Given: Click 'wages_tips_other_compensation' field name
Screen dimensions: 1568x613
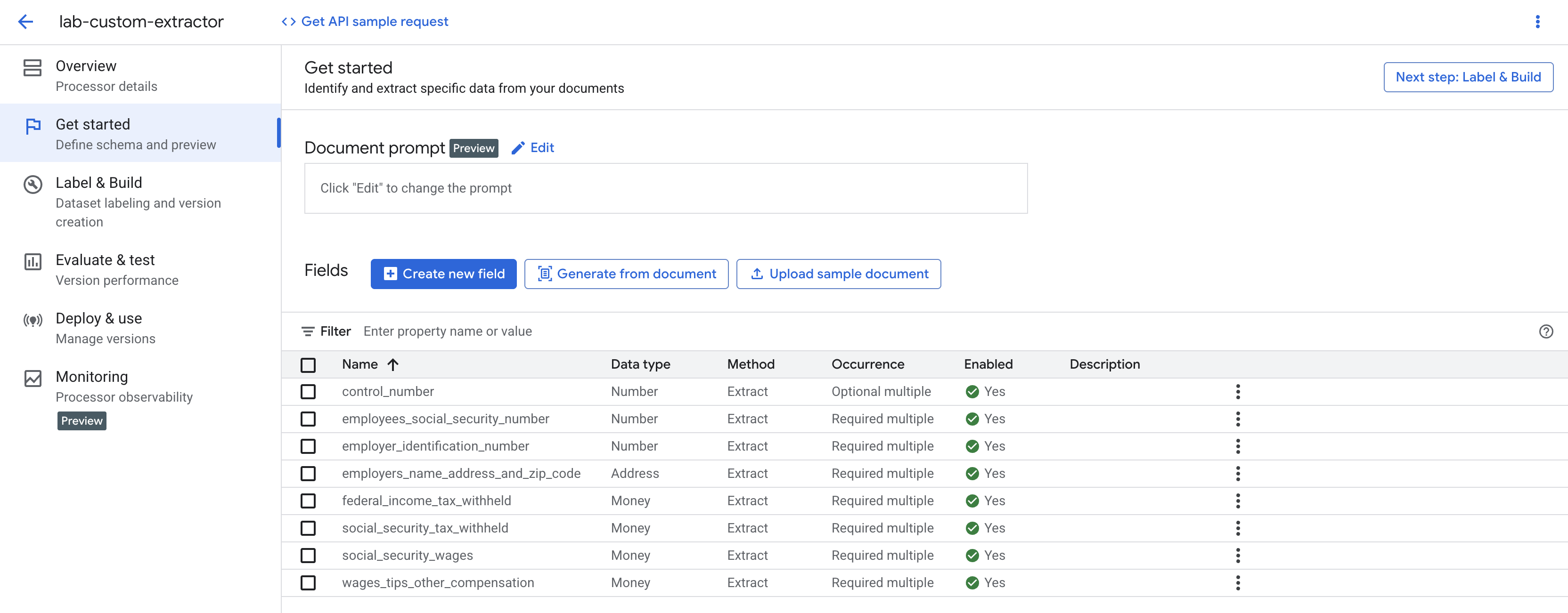Looking at the screenshot, I should click(438, 582).
